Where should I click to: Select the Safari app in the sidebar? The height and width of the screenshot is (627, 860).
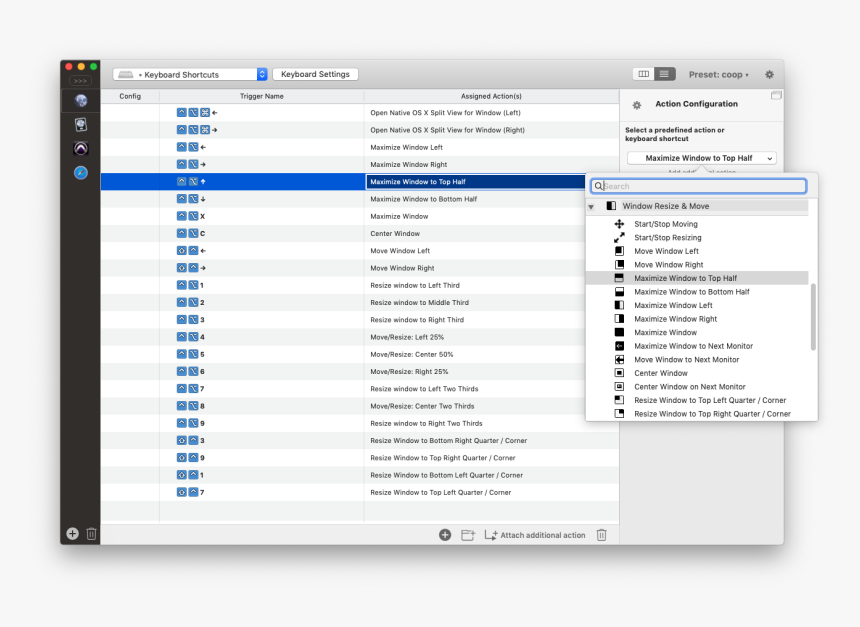click(x=80, y=173)
